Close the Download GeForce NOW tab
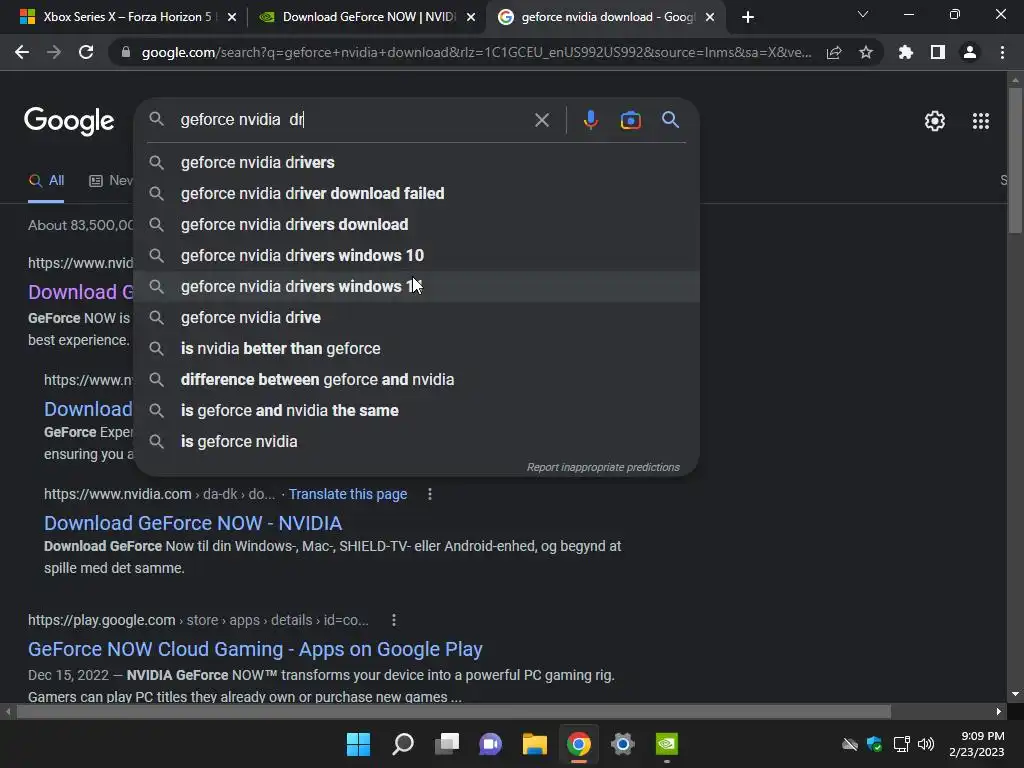1024x768 pixels. coord(471,17)
